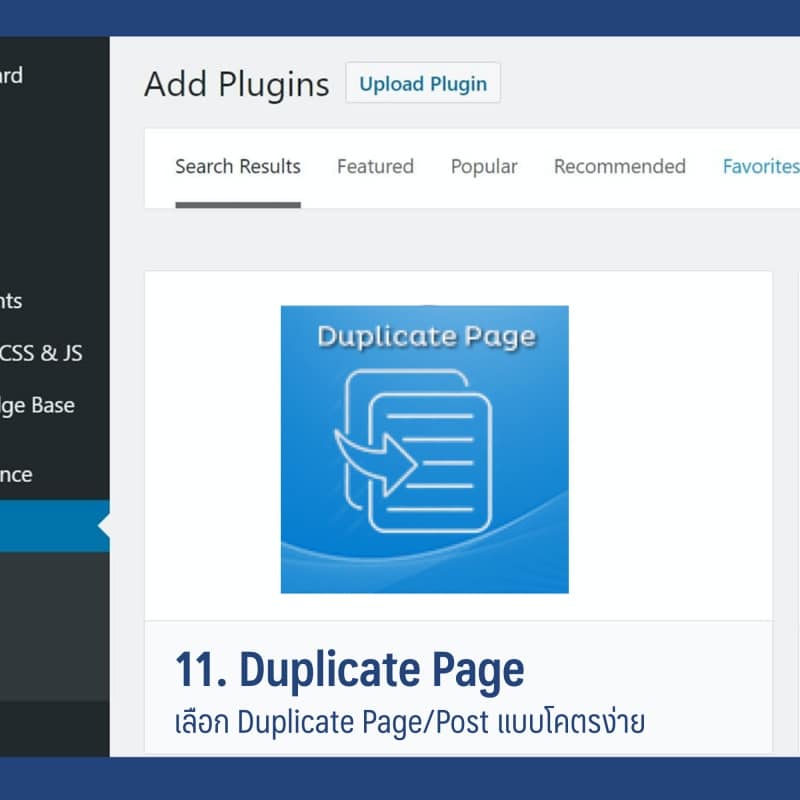Open the sidebar item ending in "nts"
Screen dimensions: 800x800
12,301
